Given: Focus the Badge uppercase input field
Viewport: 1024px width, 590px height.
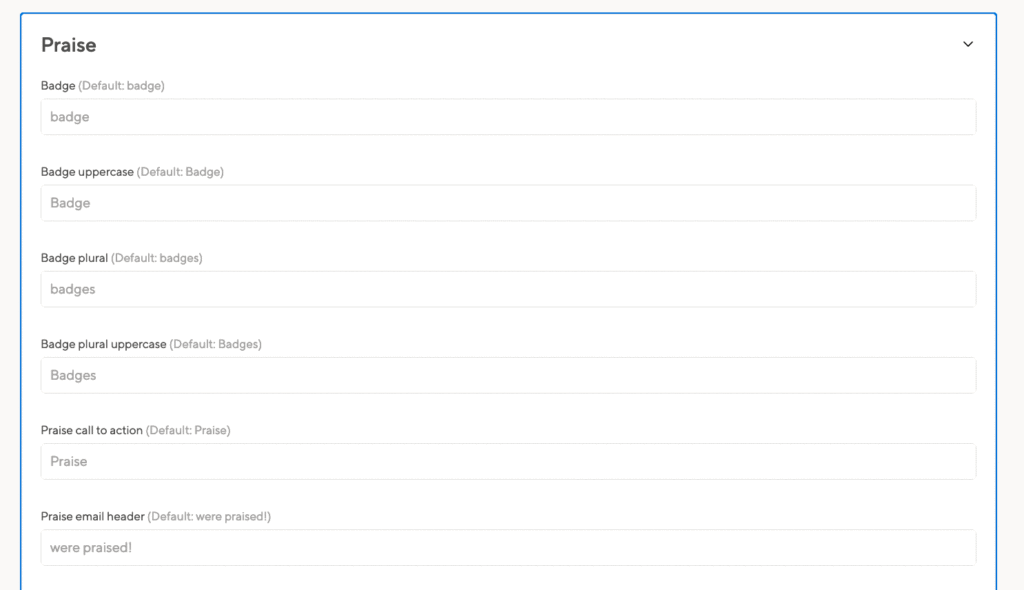Looking at the screenshot, I should (x=508, y=203).
